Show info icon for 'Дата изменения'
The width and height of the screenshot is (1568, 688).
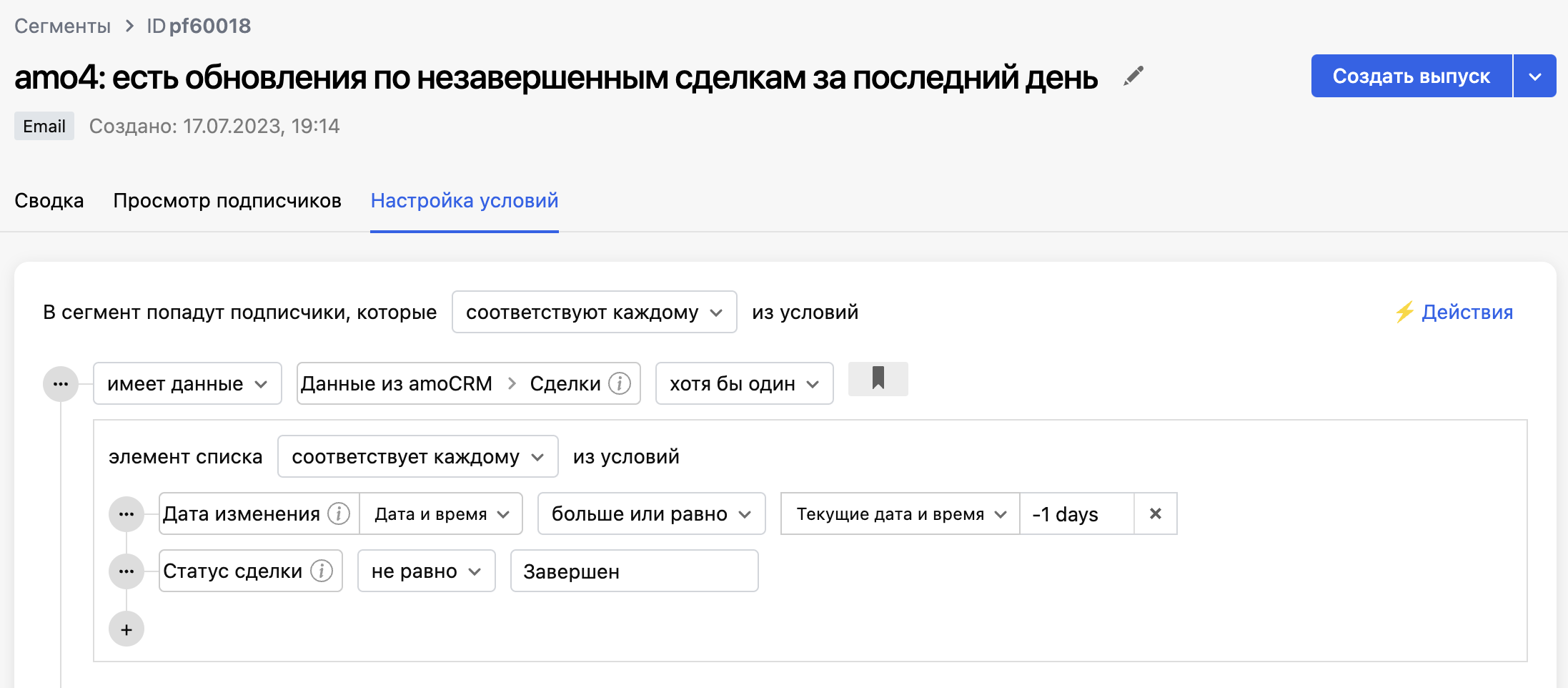click(338, 513)
